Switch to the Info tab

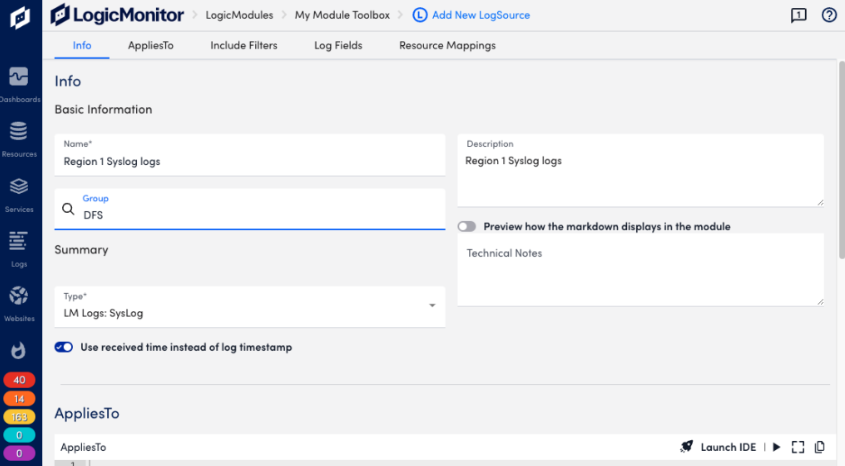(x=82, y=45)
